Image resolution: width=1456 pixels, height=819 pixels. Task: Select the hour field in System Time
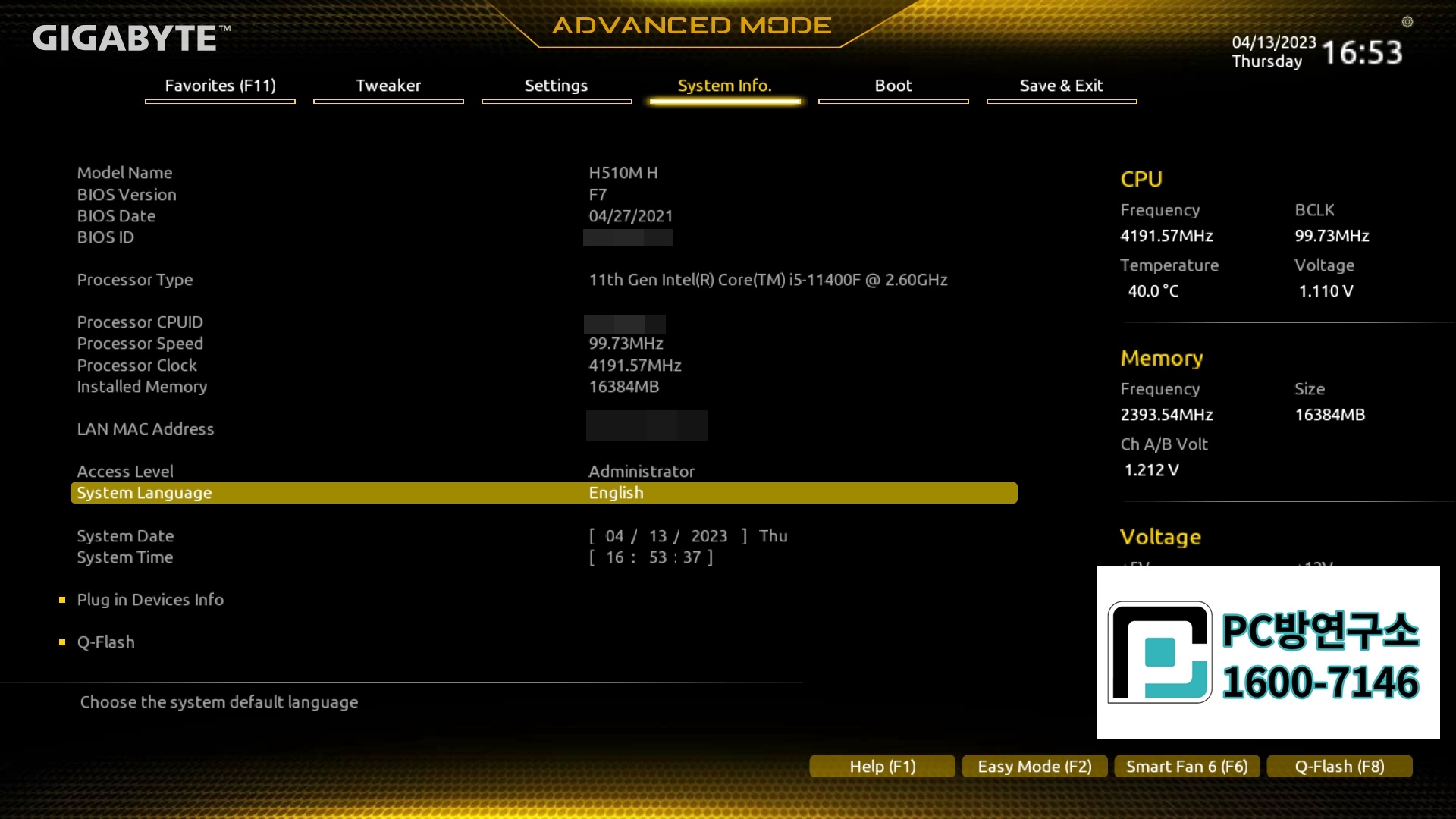(x=614, y=557)
